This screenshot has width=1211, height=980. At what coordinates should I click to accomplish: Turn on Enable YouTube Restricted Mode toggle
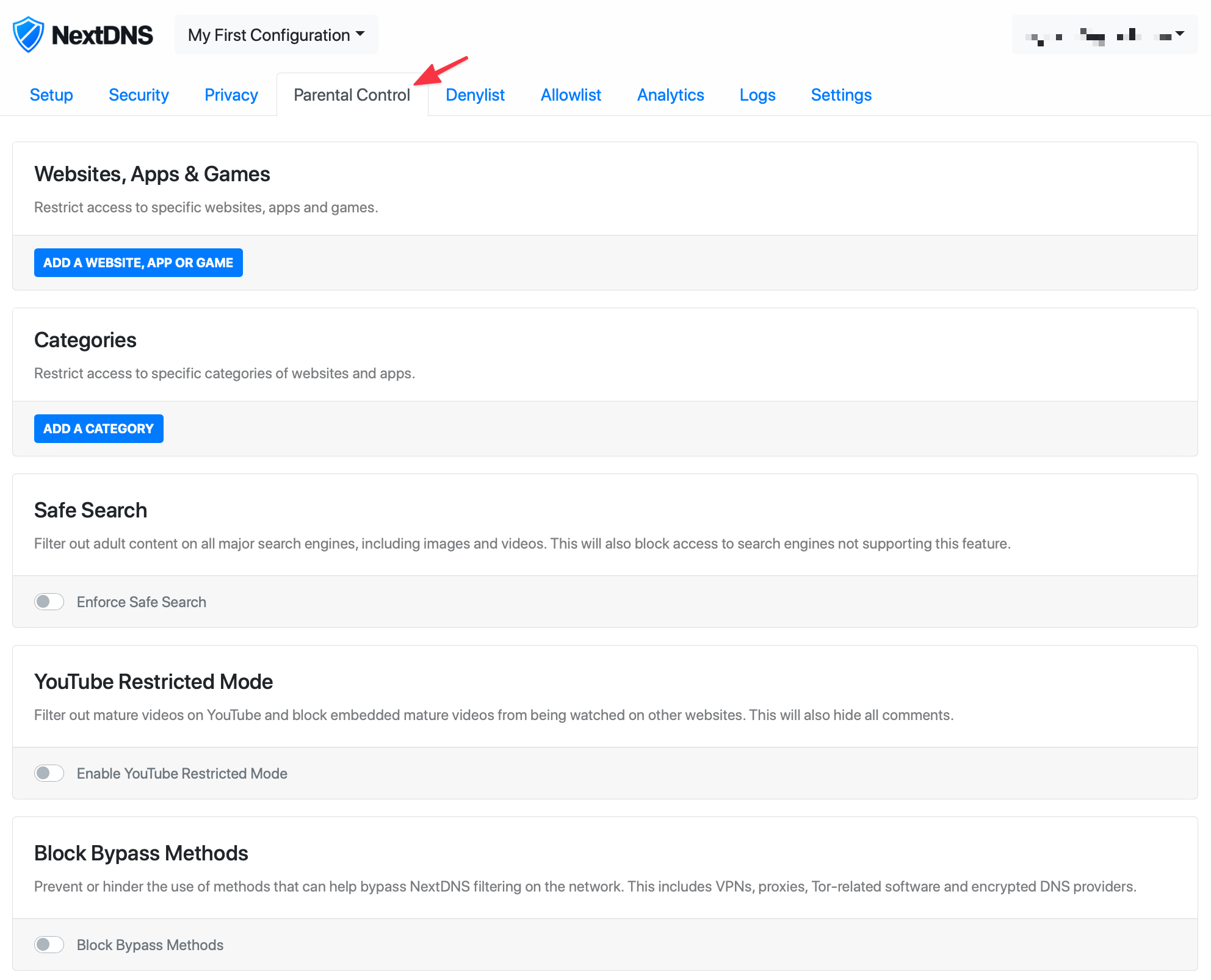coord(49,773)
